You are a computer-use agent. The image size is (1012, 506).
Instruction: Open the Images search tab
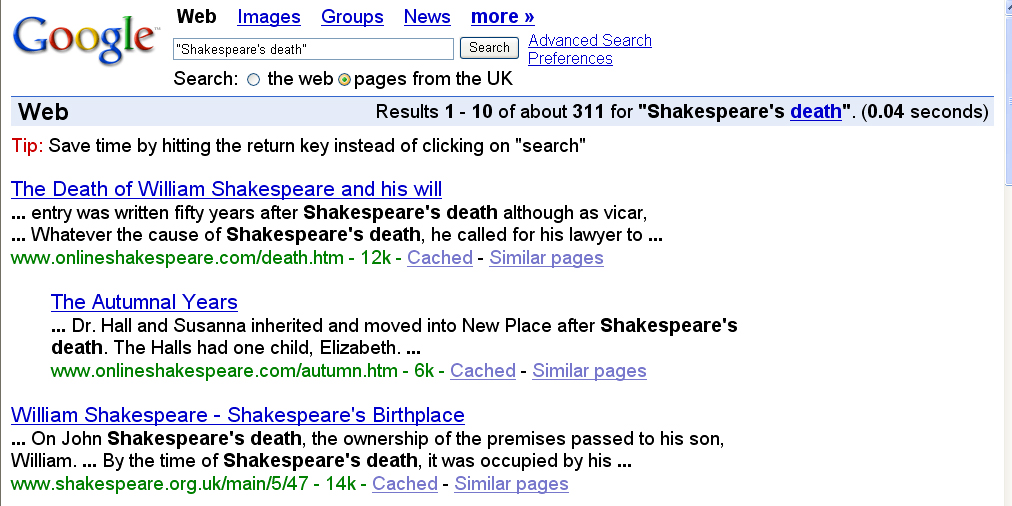(268, 17)
